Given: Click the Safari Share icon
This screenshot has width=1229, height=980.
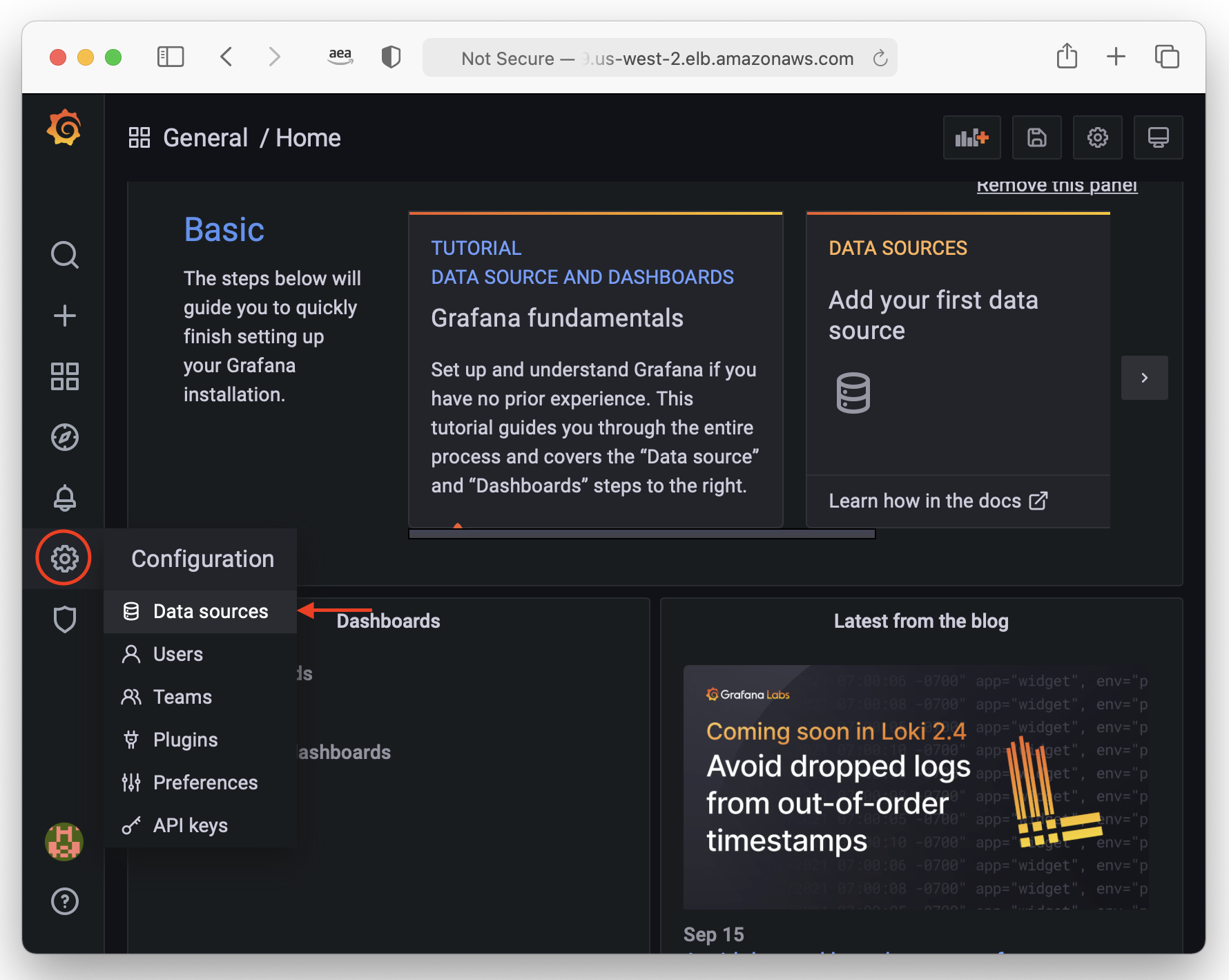Looking at the screenshot, I should pos(1067,56).
